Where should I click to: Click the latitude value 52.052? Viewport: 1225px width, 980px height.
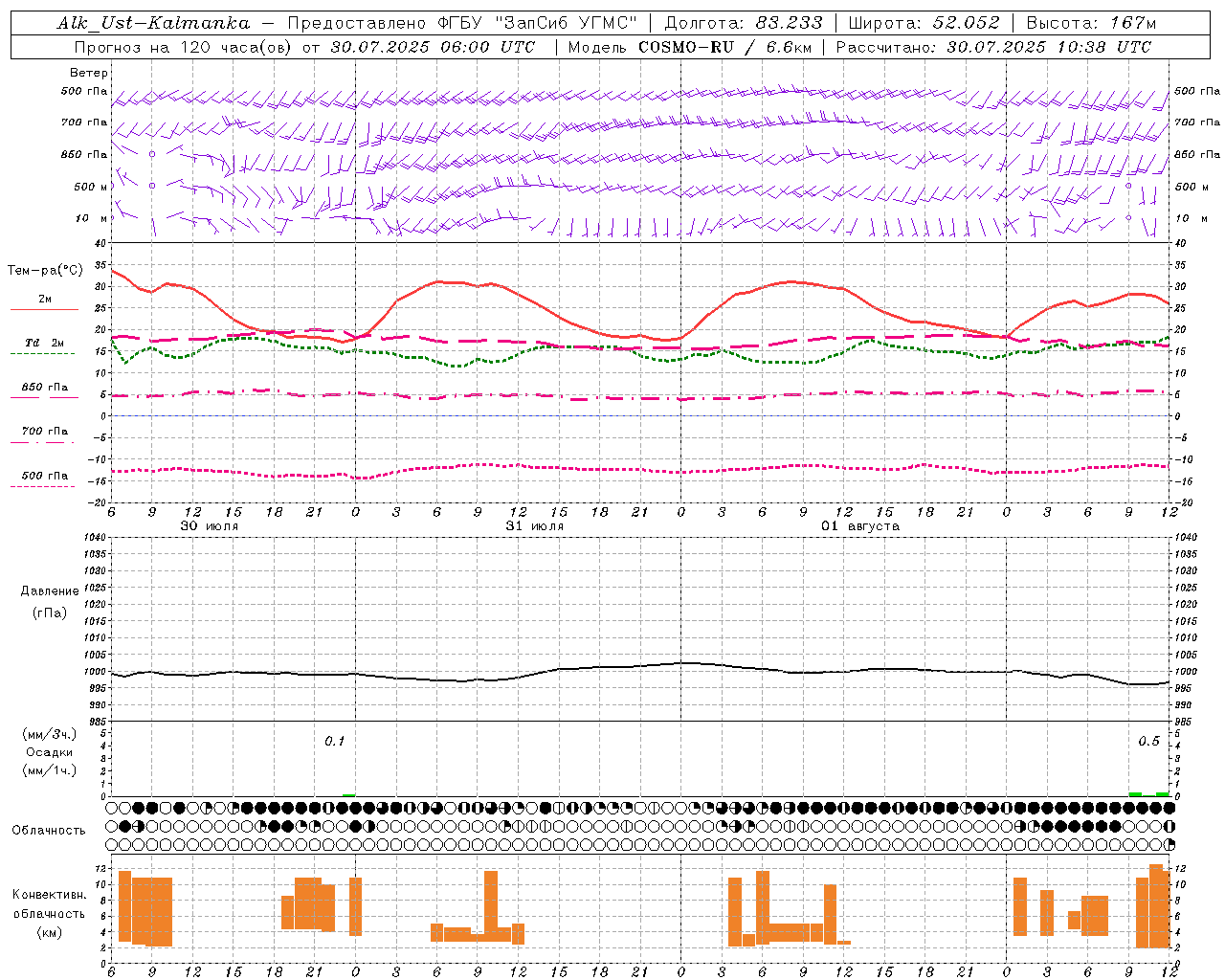(x=966, y=23)
